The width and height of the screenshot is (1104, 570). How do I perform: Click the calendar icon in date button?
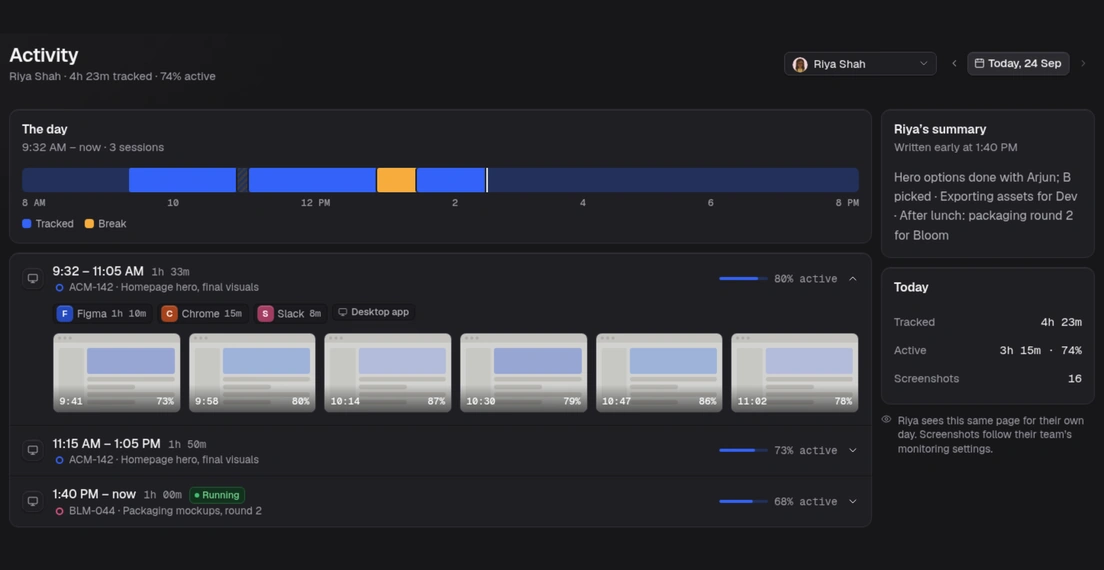point(979,63)
